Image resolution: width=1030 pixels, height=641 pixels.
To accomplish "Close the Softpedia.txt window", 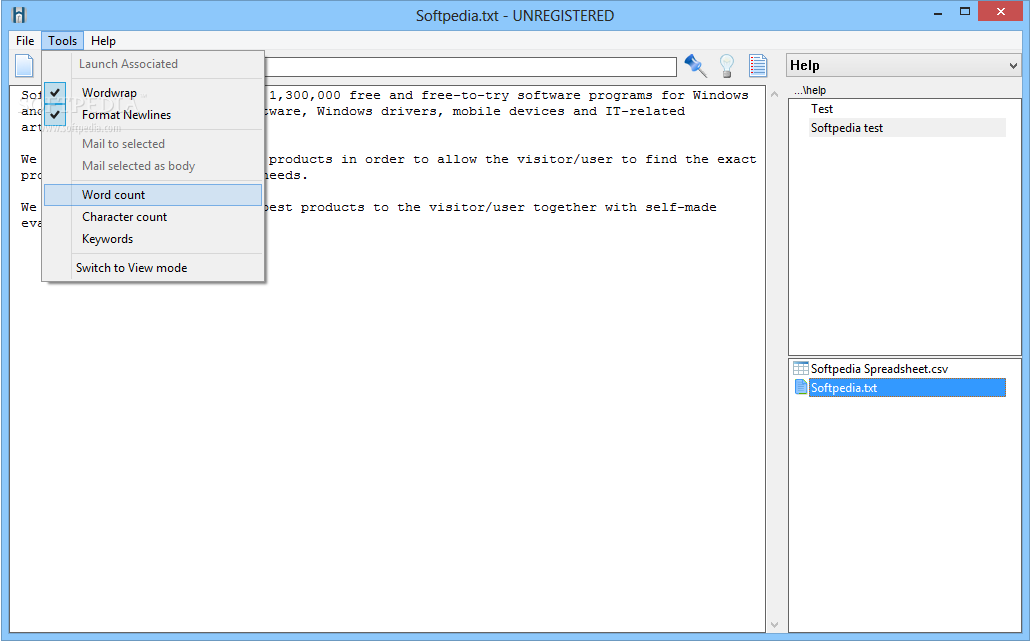I will coord(1001,11).
